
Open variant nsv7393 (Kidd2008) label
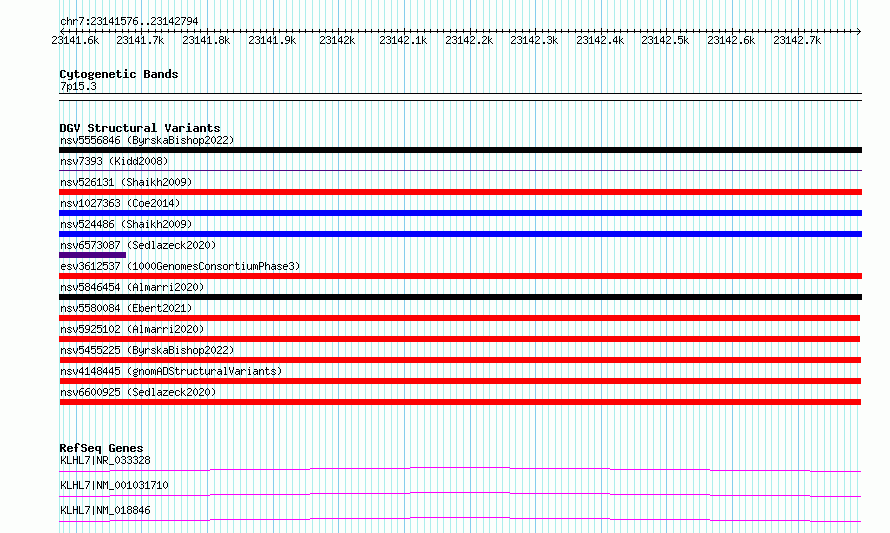[x=114, y=162]
